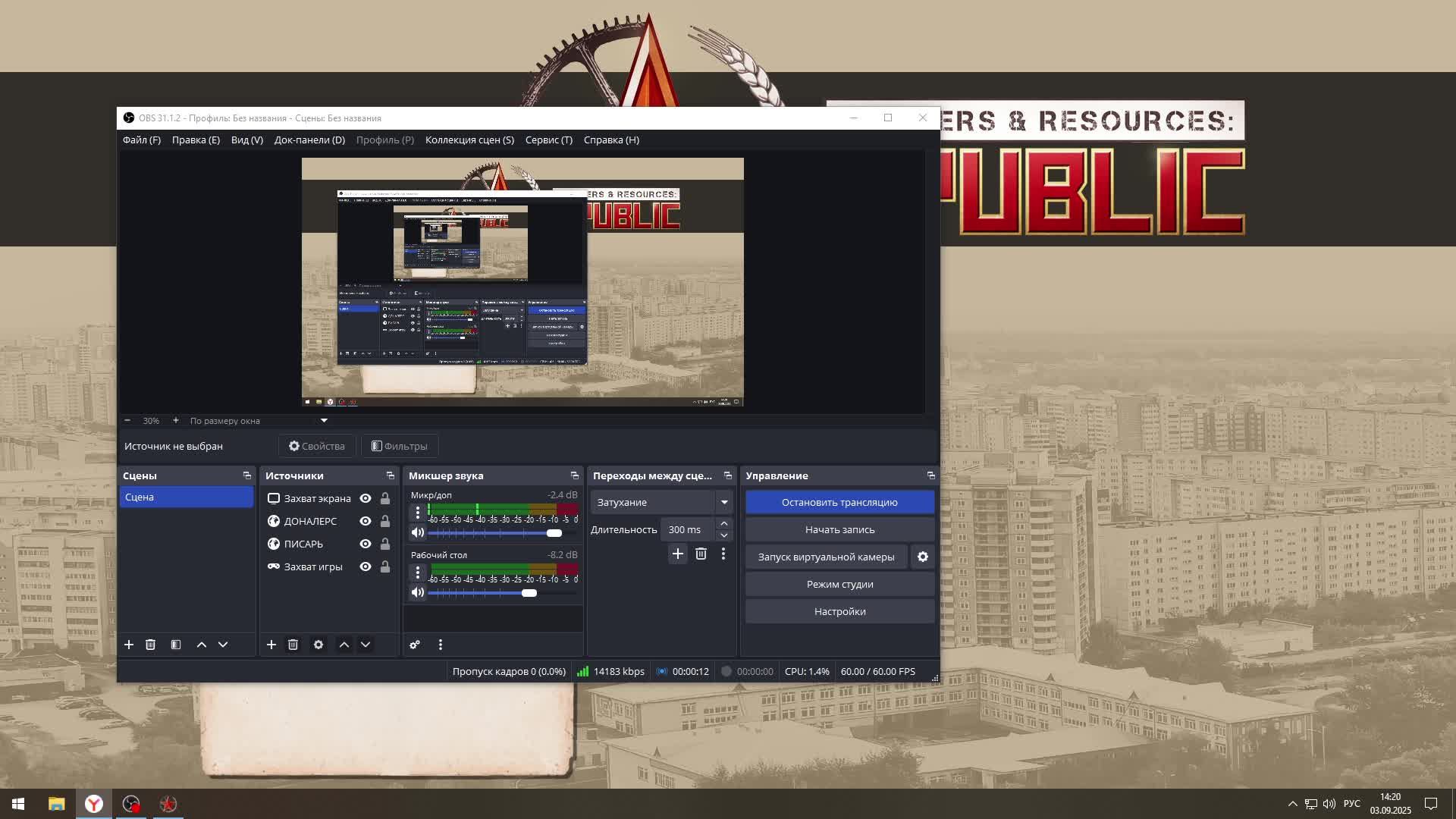The height and width of the screenshot is (819, 1456).
Task: Open the Сервис (T) menu
Action: pos(548,140)
